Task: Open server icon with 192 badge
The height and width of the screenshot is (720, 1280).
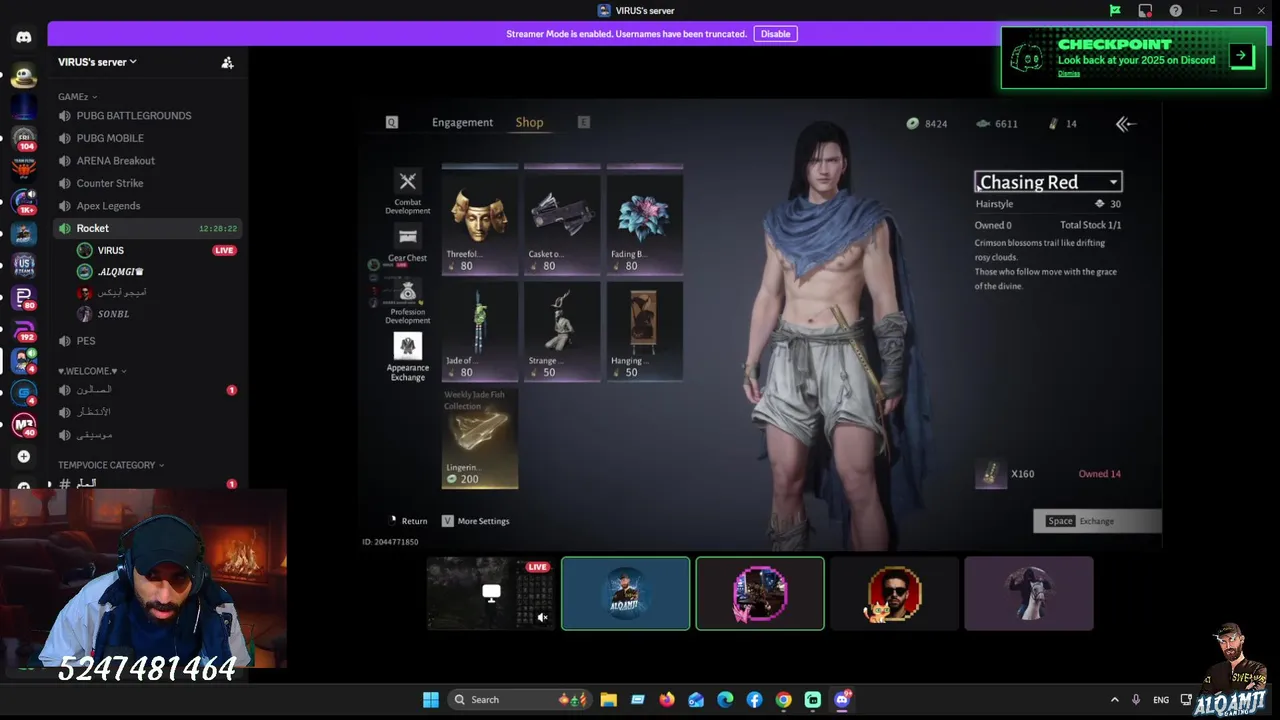Action: 24,329
